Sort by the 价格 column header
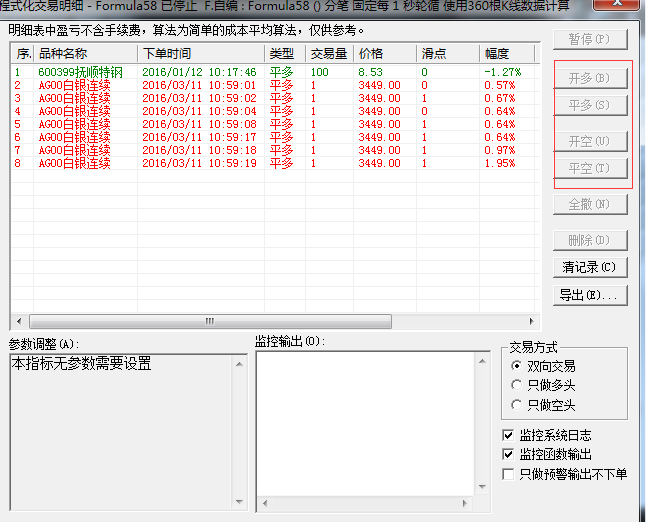The height and width of the screenshot is (522, 646). [x=385, y=54]
